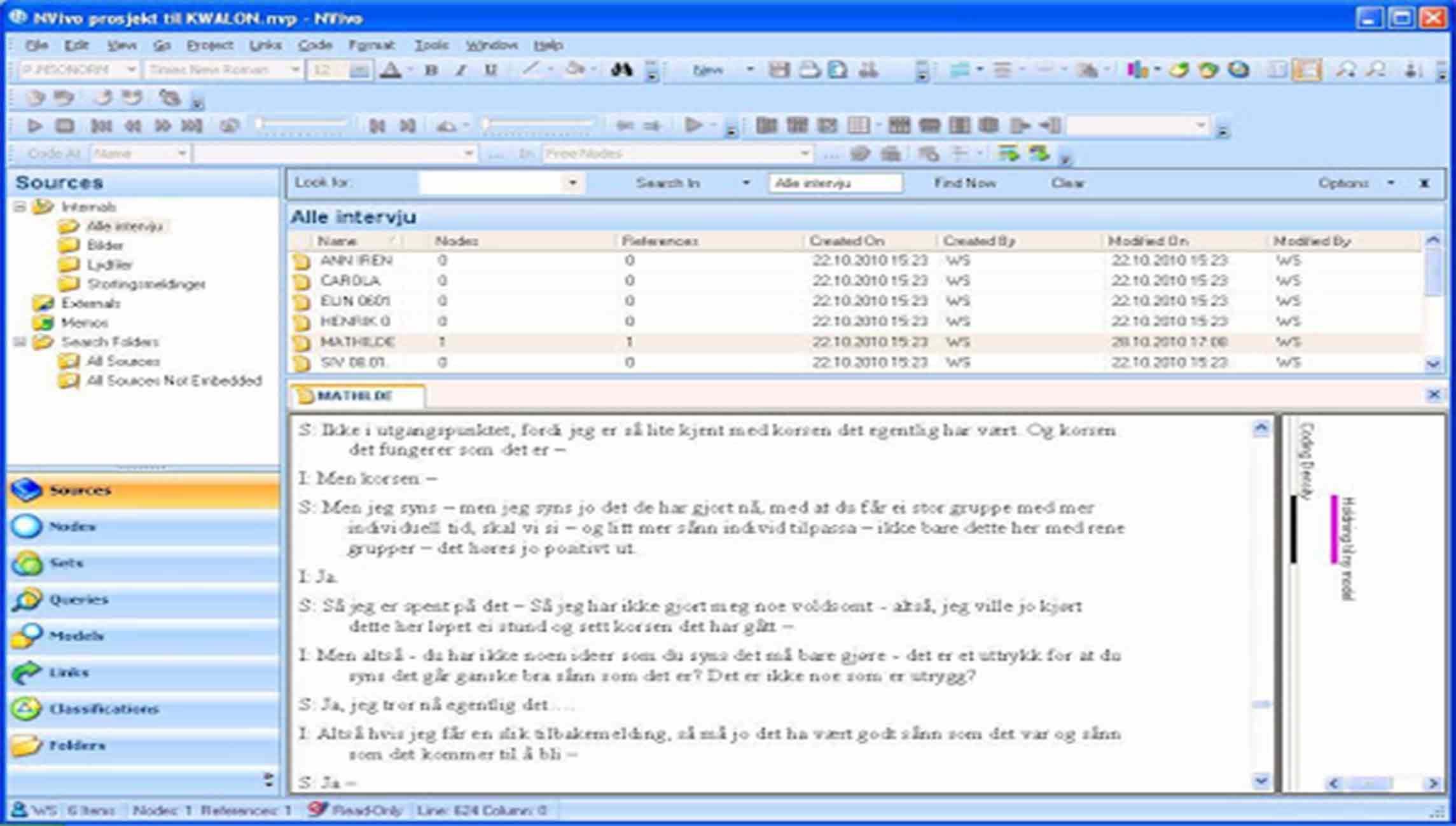Image resolution: width=1456 pixels, height=826 pixels.
Task: Collapse the Internals tree node
Action: (x=20, y=207)
